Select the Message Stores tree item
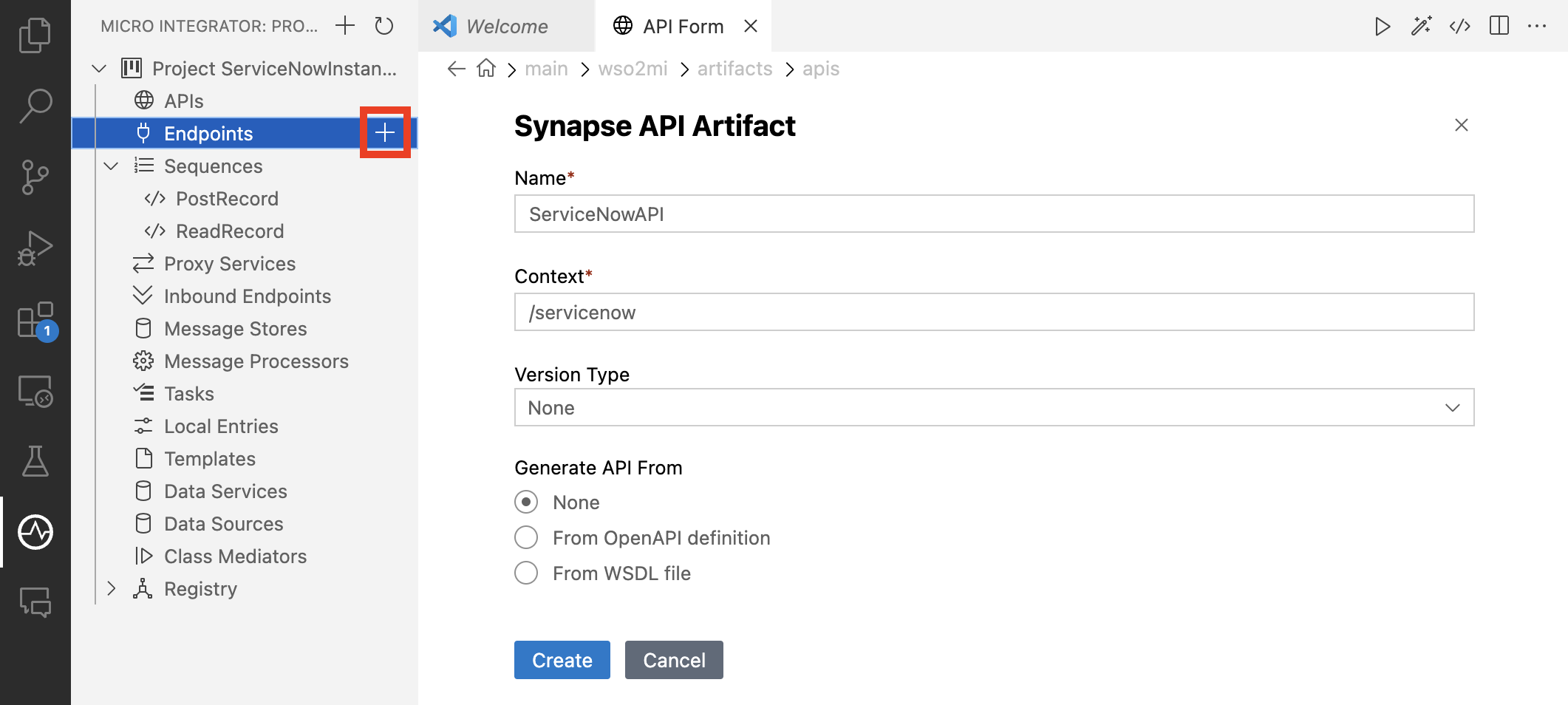The image size is (1568, 705). point(245,329)
